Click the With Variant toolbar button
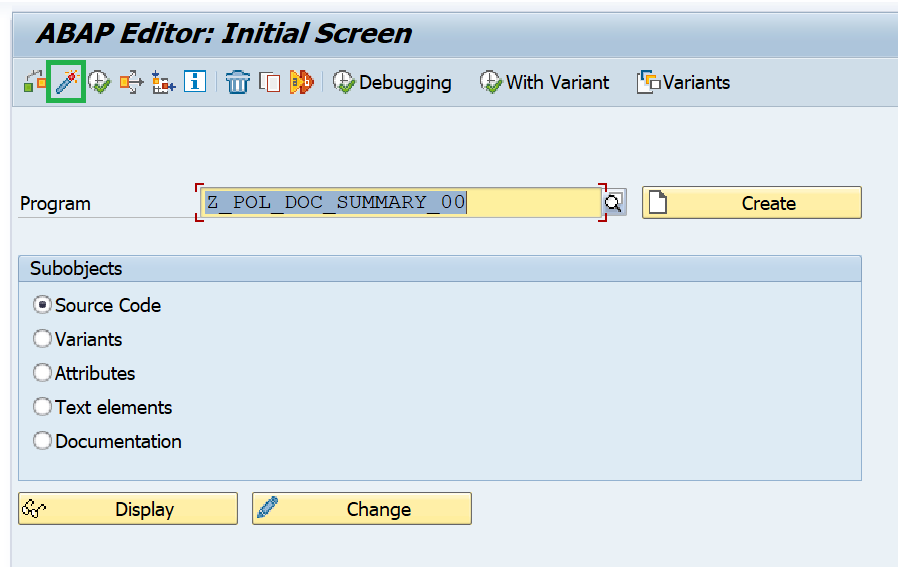903x578 pixels. pos(544,82)
